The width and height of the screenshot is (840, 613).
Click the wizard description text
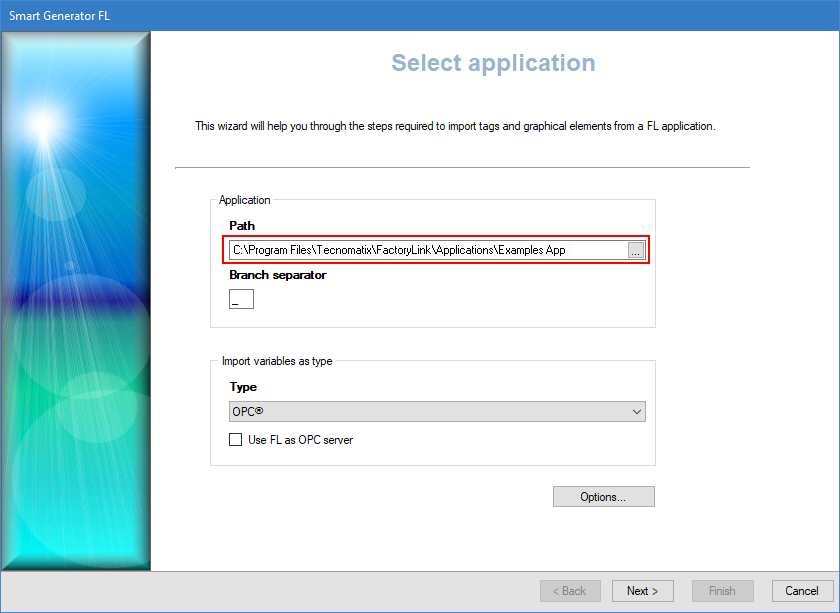tap(455, 126)
